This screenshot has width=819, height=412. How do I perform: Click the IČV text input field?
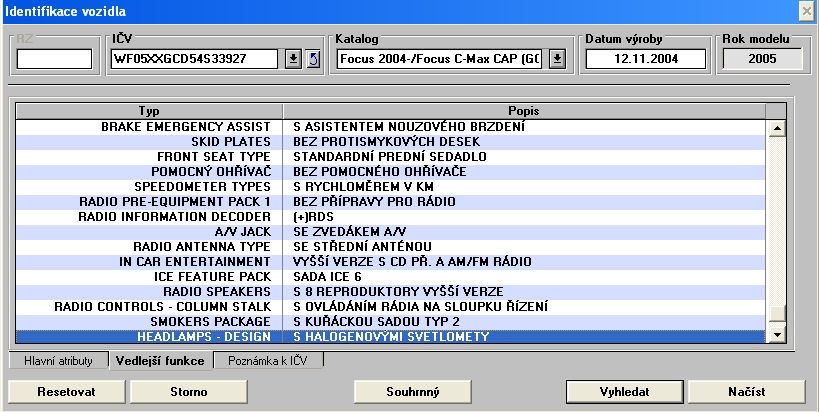[x=193, y=59]
